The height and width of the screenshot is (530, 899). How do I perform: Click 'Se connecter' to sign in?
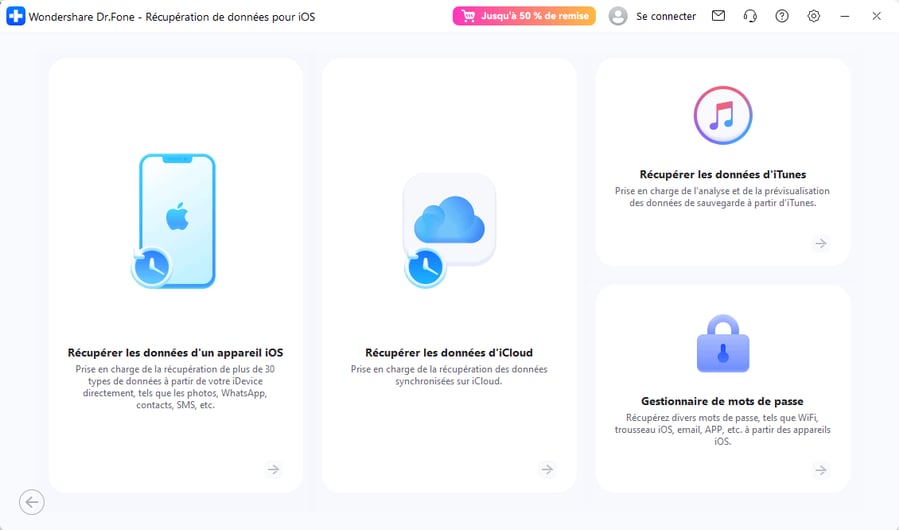point(666,17)
